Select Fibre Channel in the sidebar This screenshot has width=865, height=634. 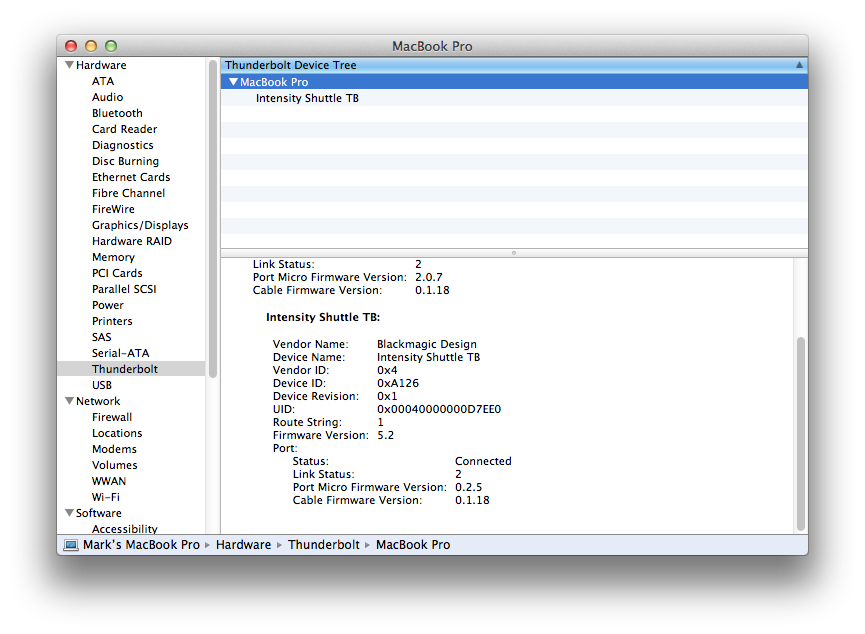[x=129, y=193]
